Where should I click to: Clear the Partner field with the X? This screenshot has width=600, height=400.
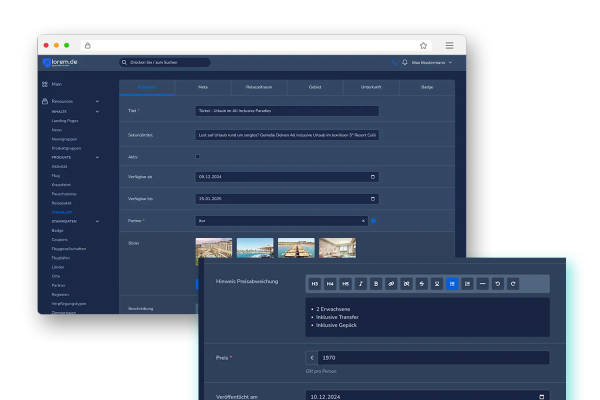pos(363,220)
